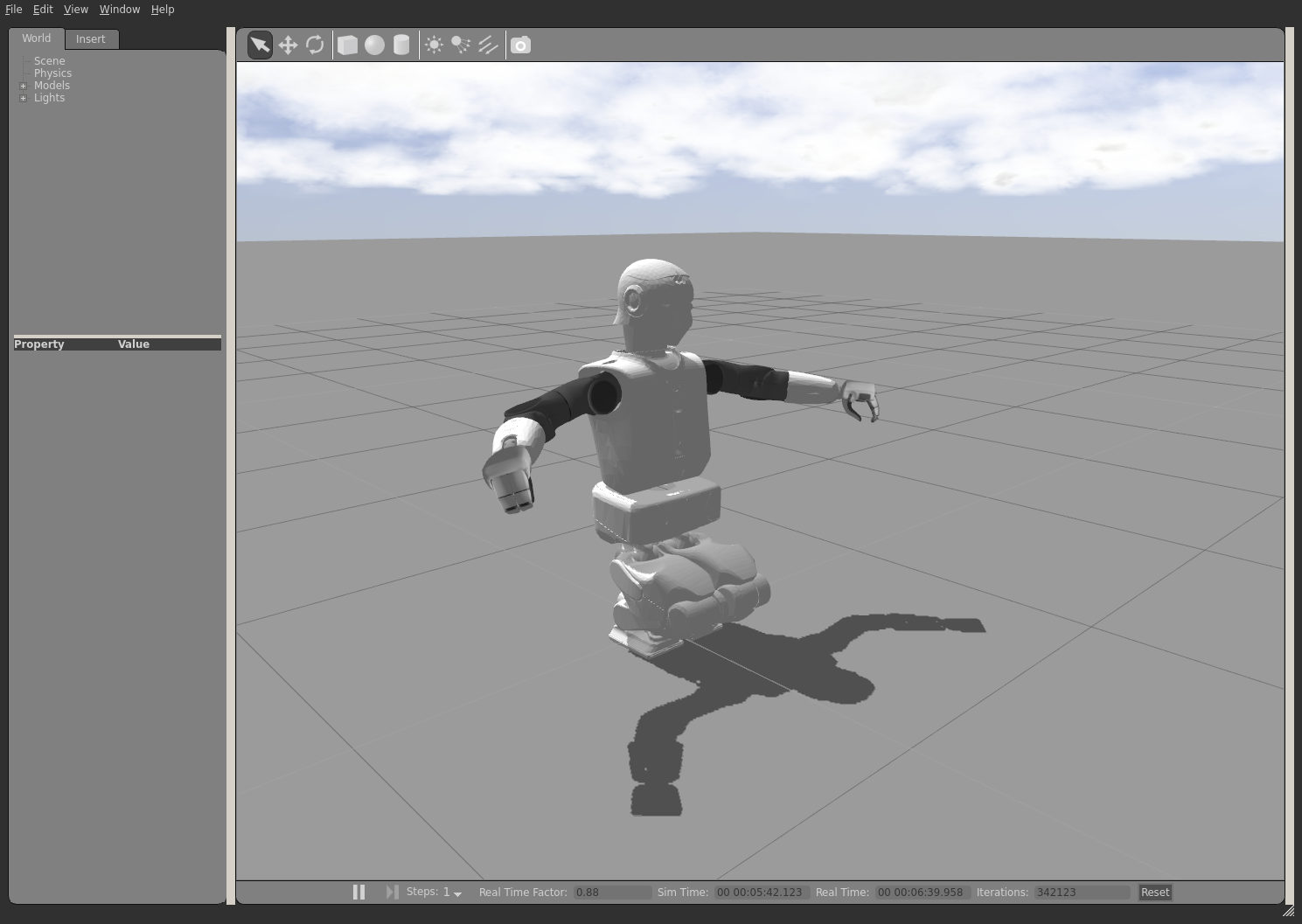Expand the Lights tree node
This screenshot has width=1302, height=924.
pyautogui.click(x=24, y=98)
